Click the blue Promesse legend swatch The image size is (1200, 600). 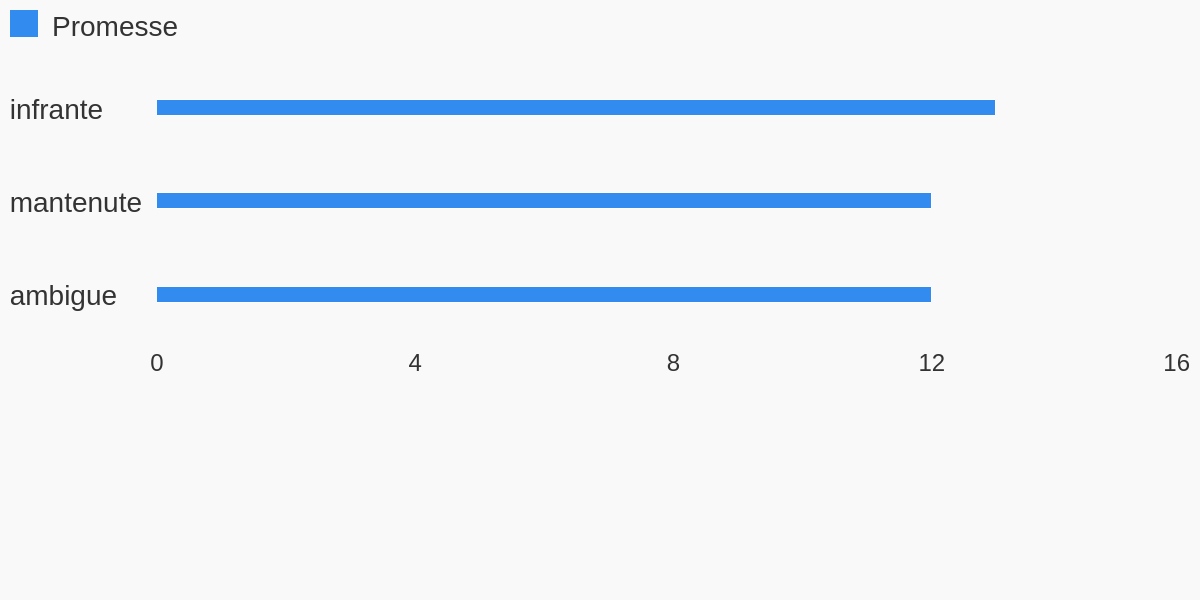click(24, 24)
